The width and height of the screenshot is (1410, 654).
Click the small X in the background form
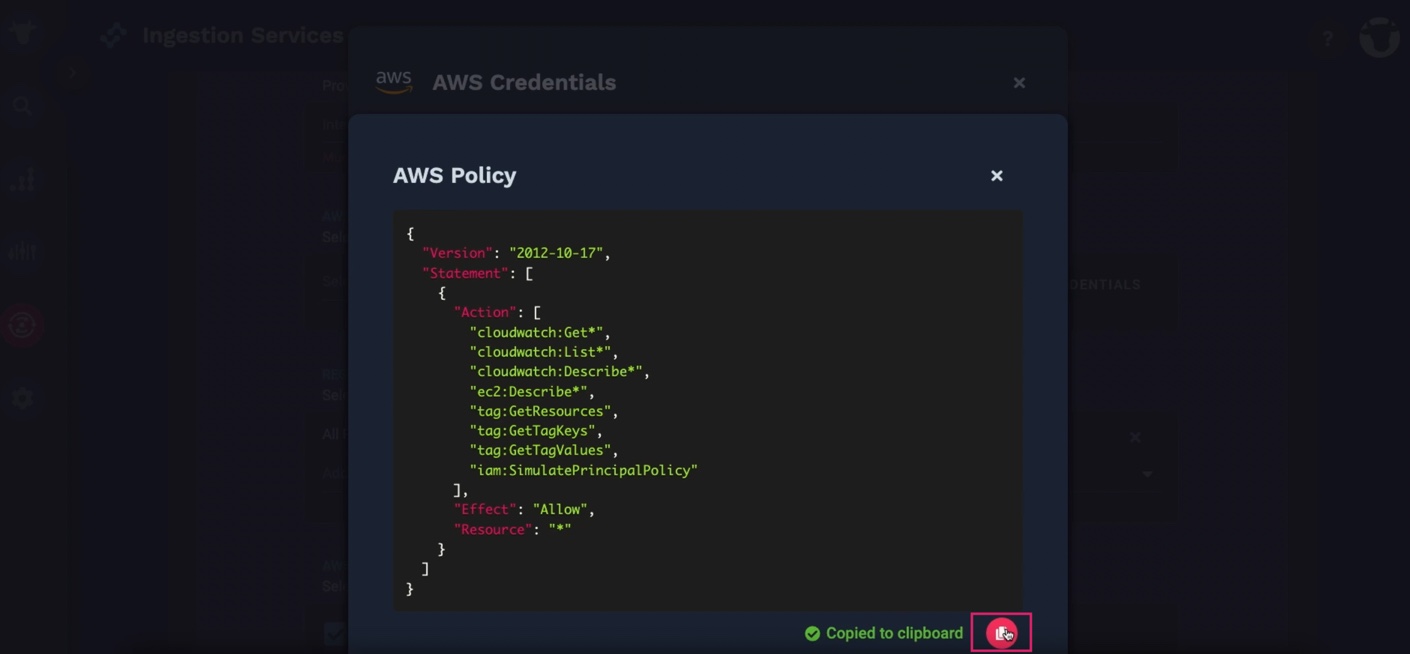(x=1135, y=437)
